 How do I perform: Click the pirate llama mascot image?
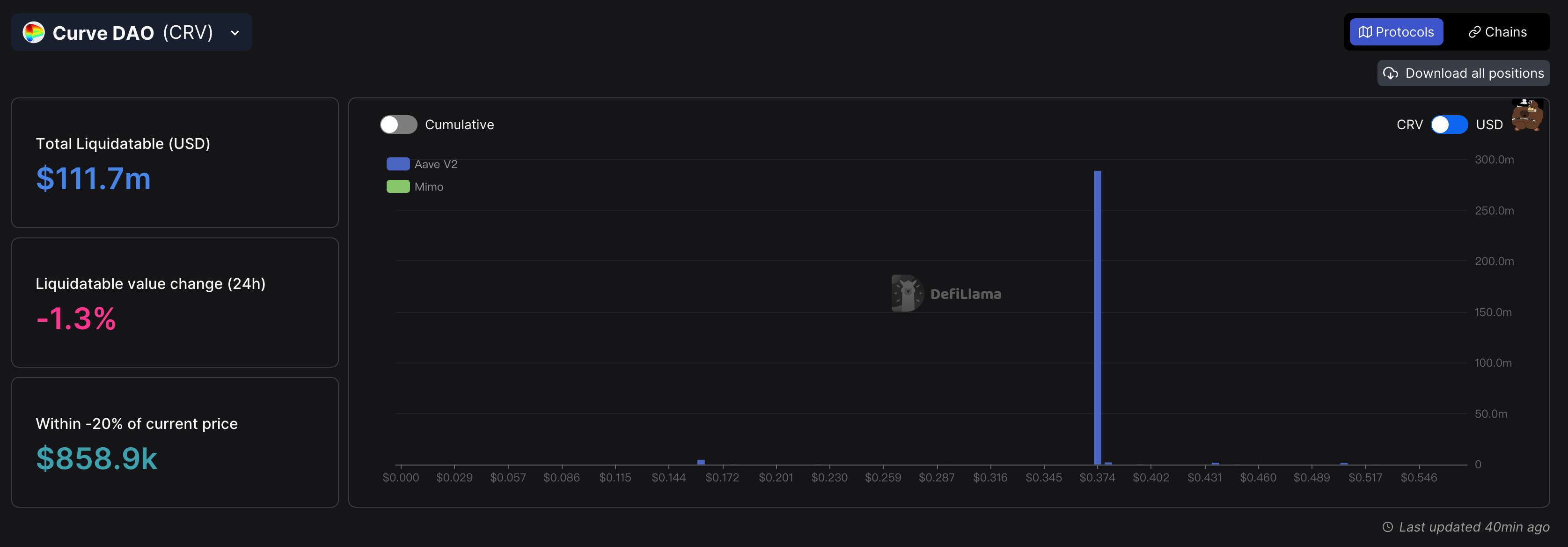coord(1527,115)
